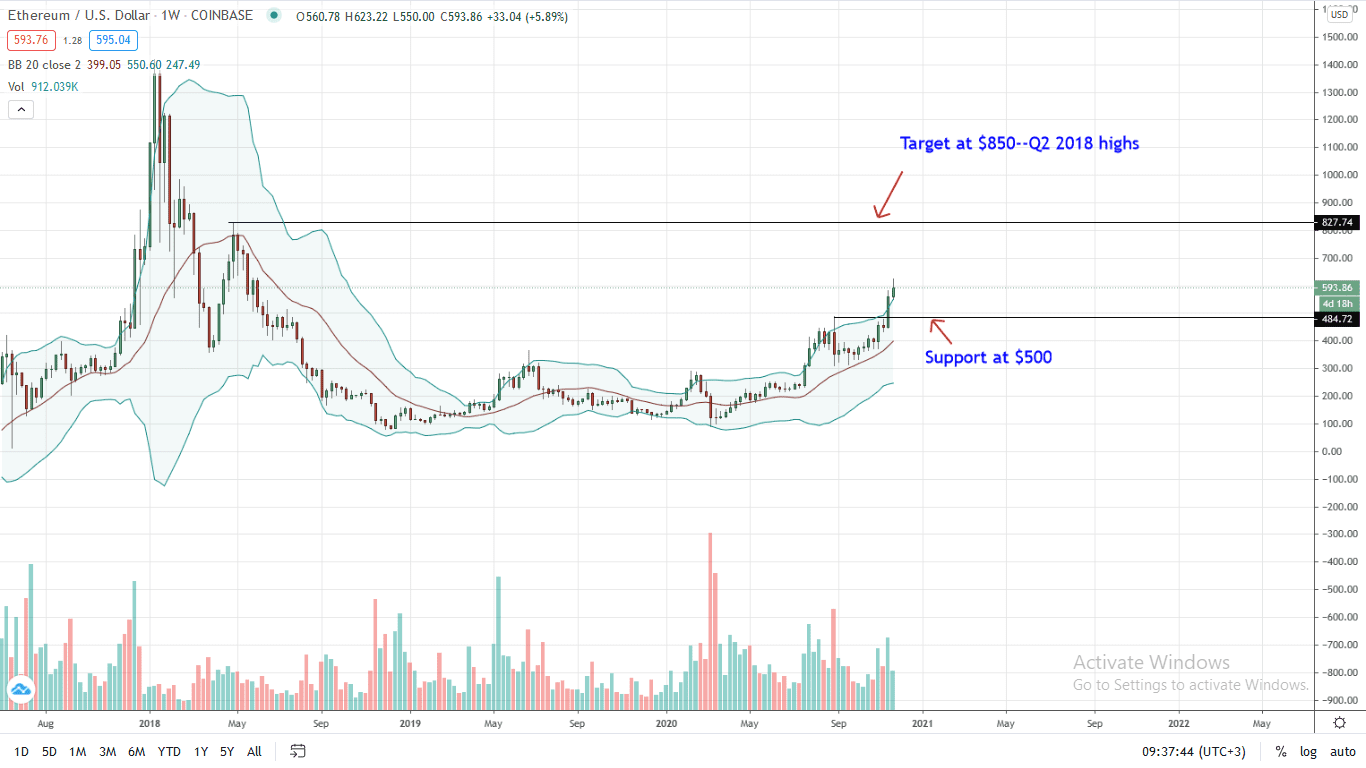The width and height of the screenshot is (1366, 768).
Task: Click the 1W interval label in title
Action: (169, 17)
